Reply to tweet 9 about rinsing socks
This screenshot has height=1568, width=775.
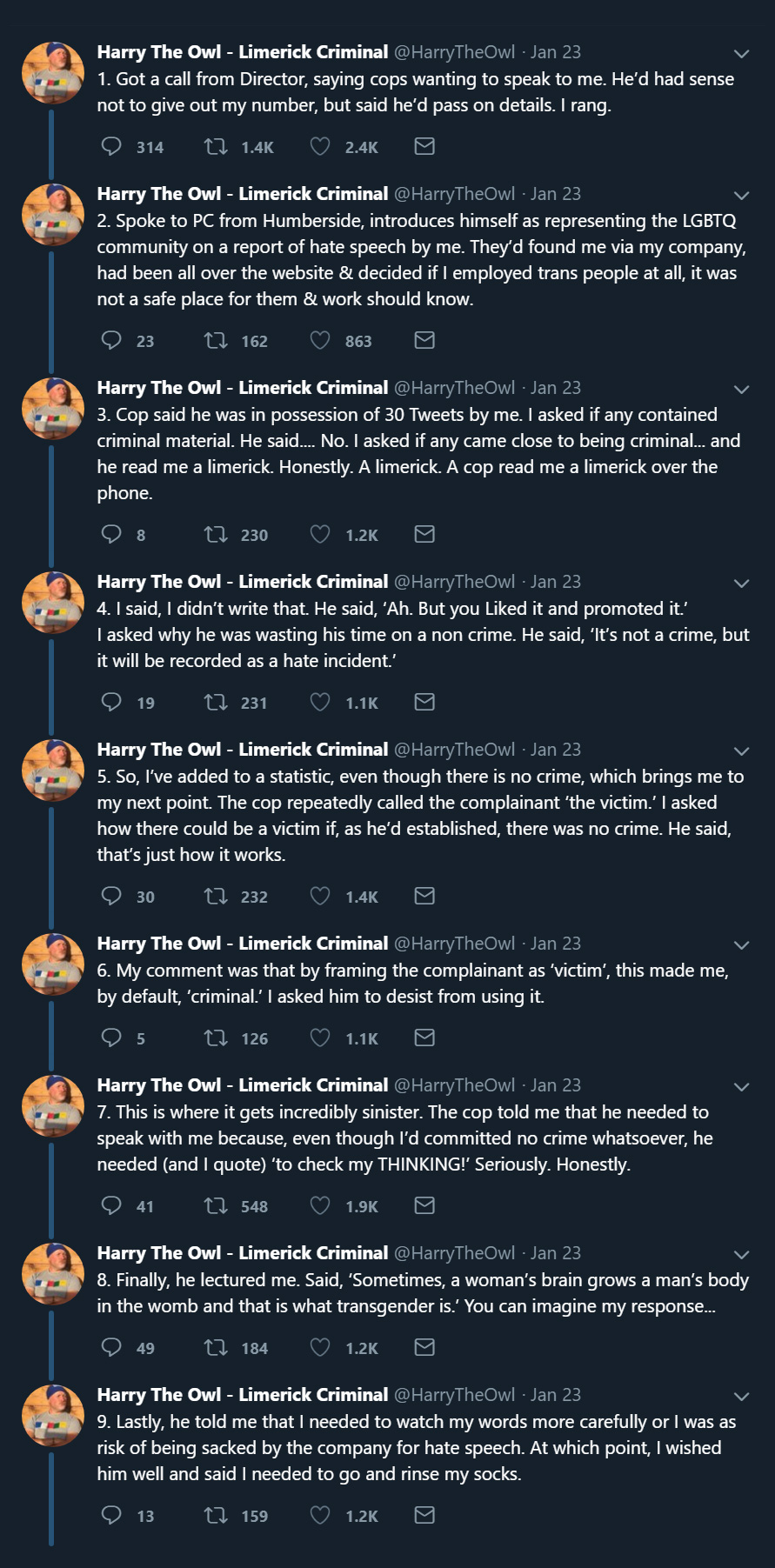click(111, 1515)
